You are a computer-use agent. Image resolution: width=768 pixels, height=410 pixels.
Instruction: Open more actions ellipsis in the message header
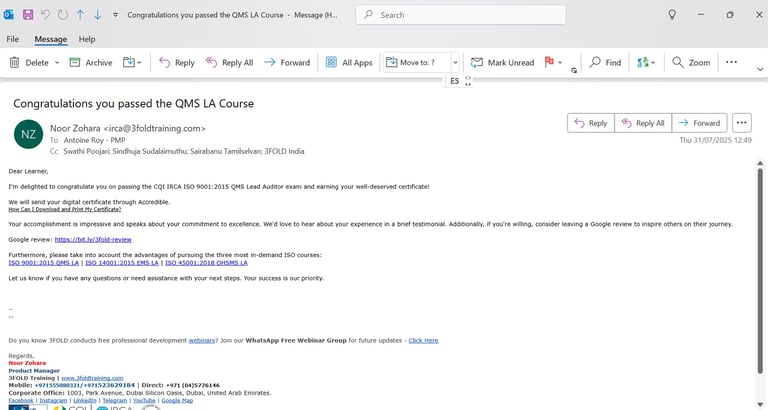coord(742,123)
